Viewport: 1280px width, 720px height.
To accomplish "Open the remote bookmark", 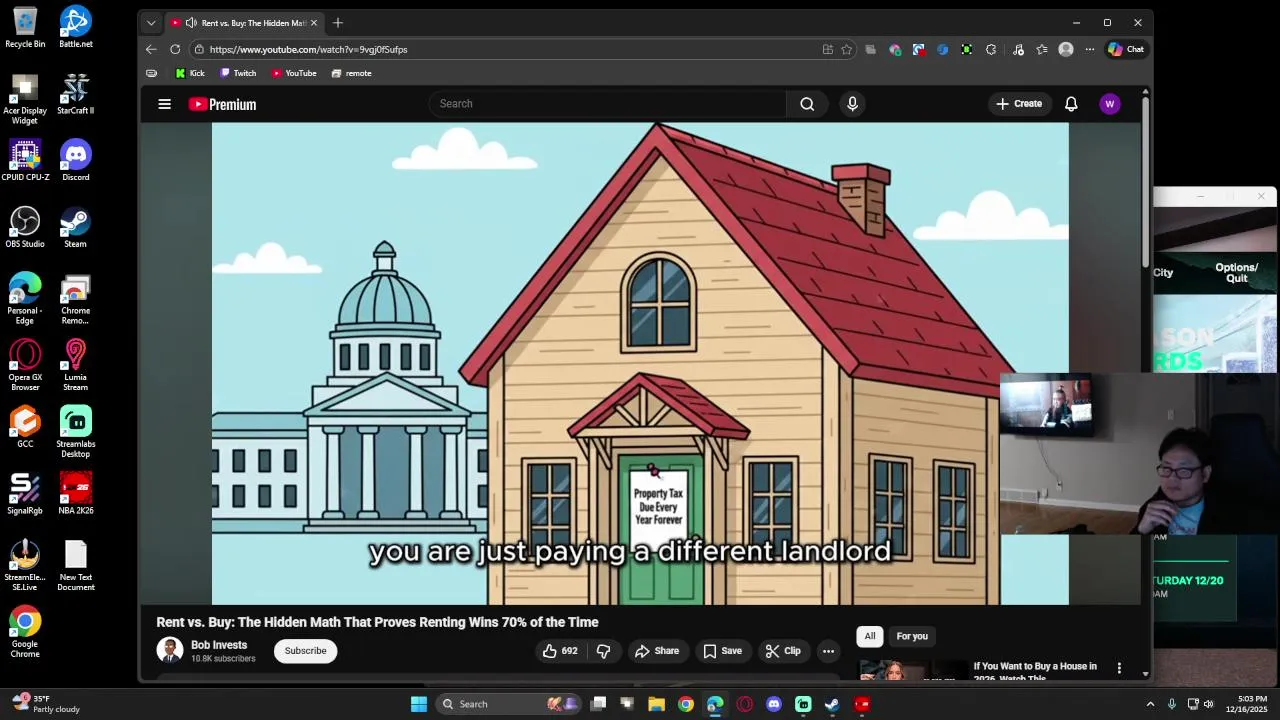I will [x=351, y=73].
